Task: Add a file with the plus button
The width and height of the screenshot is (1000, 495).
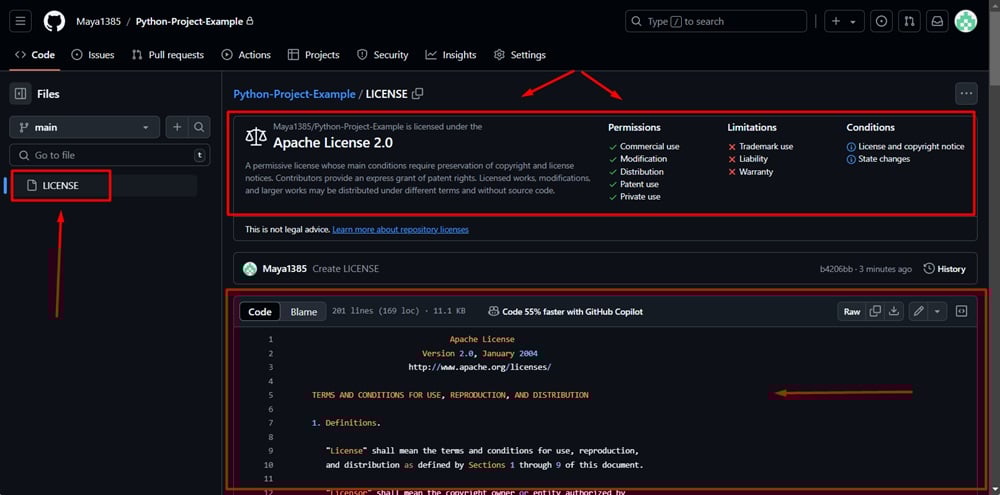Action: (177, 128)
